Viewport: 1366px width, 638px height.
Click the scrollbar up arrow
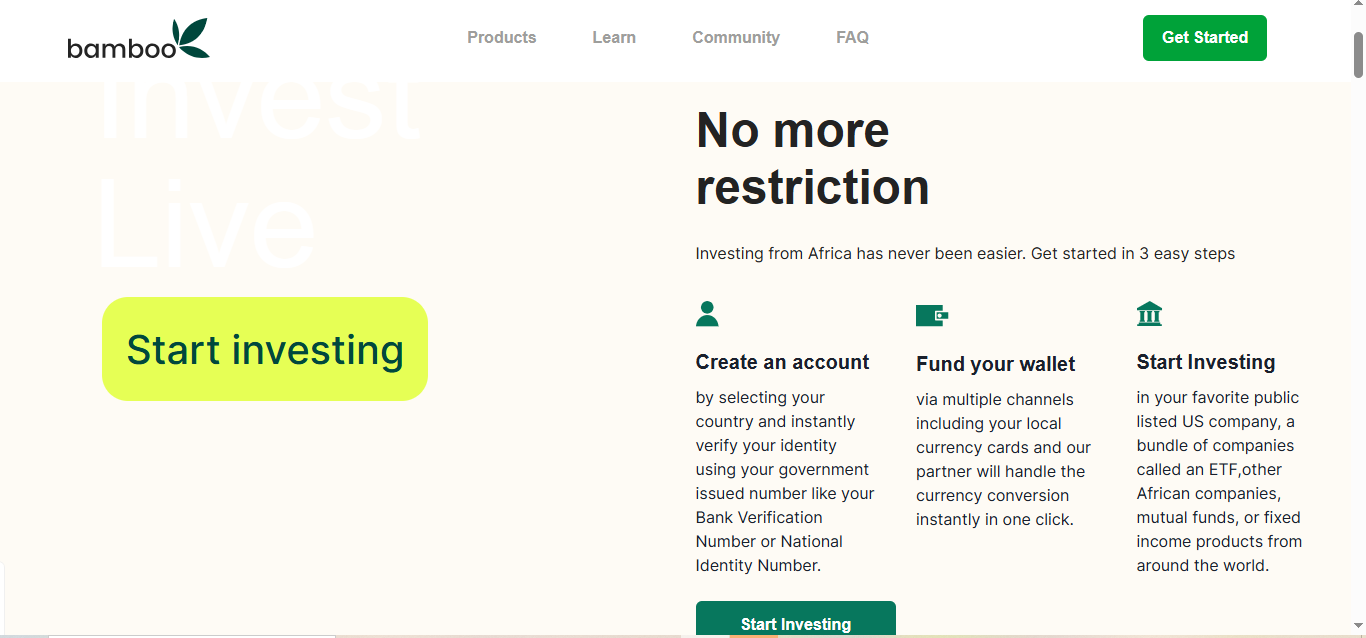[x=1358, y=8]
